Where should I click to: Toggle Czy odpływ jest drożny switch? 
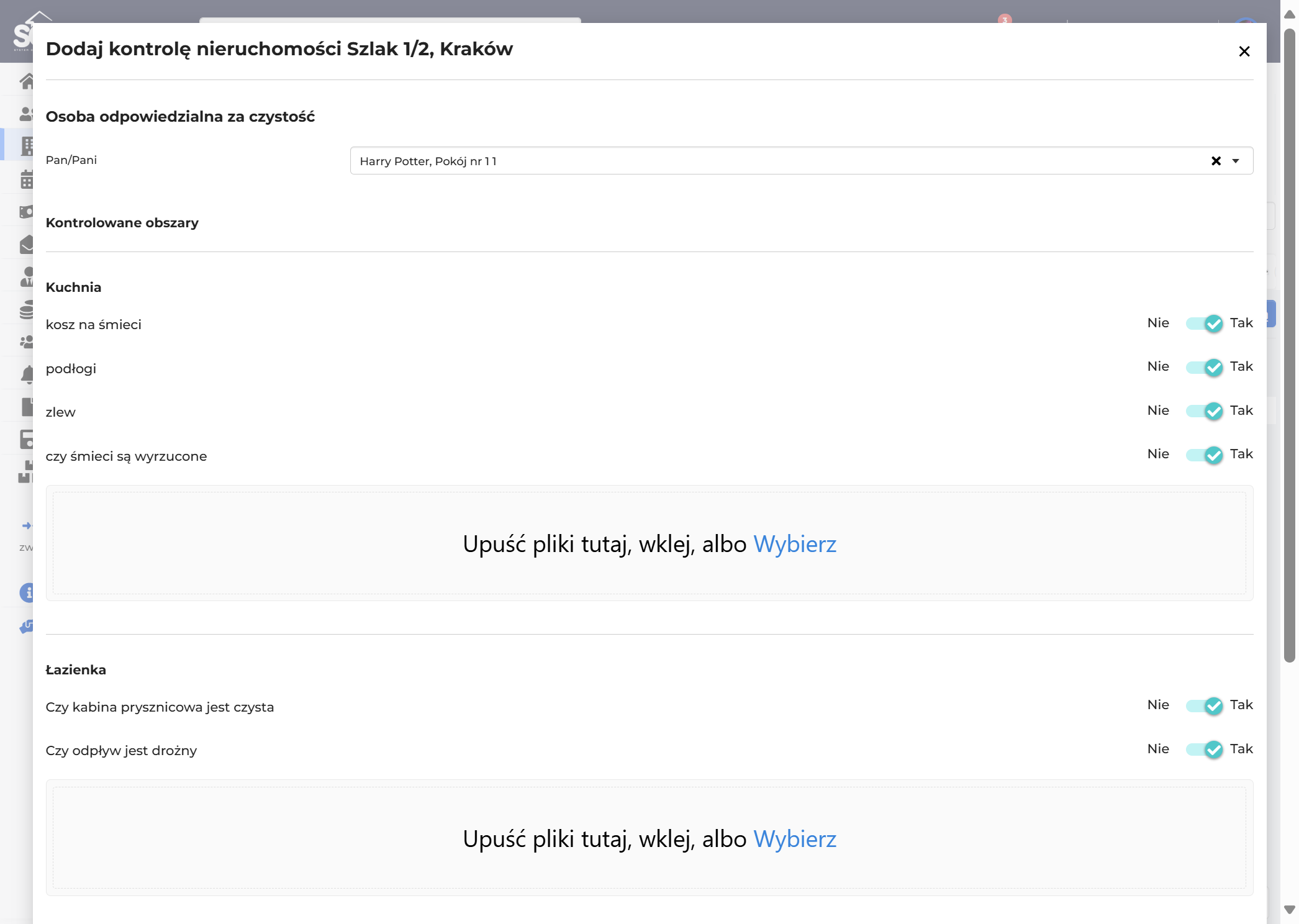pos(1204,750)
